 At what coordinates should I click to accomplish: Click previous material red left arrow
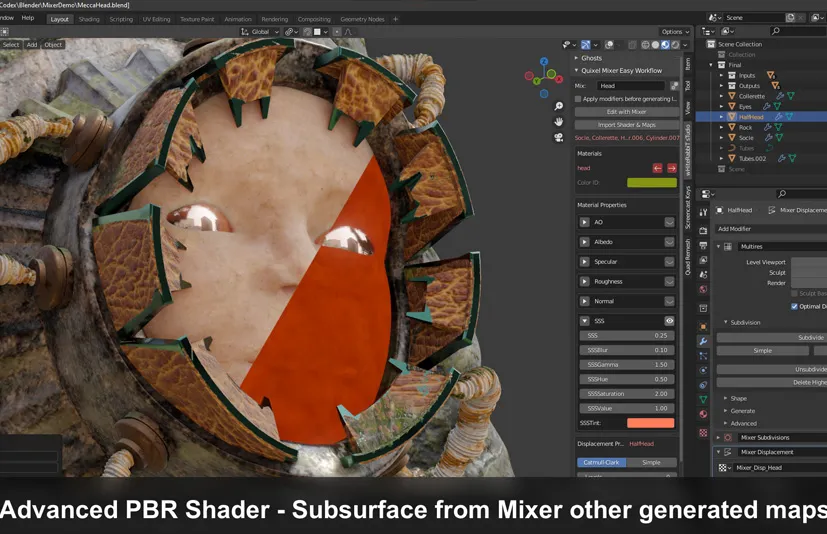657,168
